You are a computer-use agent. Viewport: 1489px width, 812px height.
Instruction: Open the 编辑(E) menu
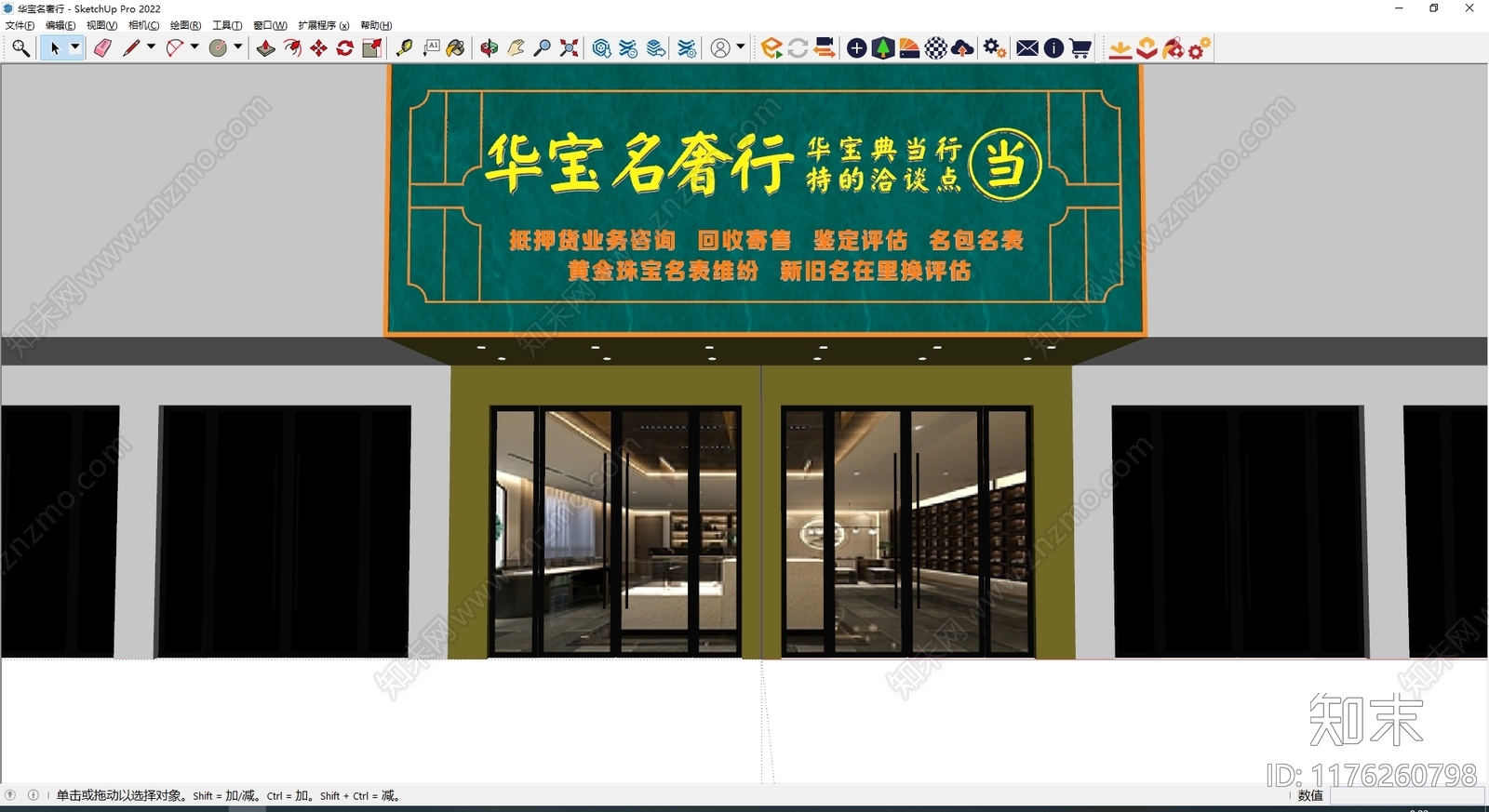tap(60, 26)
